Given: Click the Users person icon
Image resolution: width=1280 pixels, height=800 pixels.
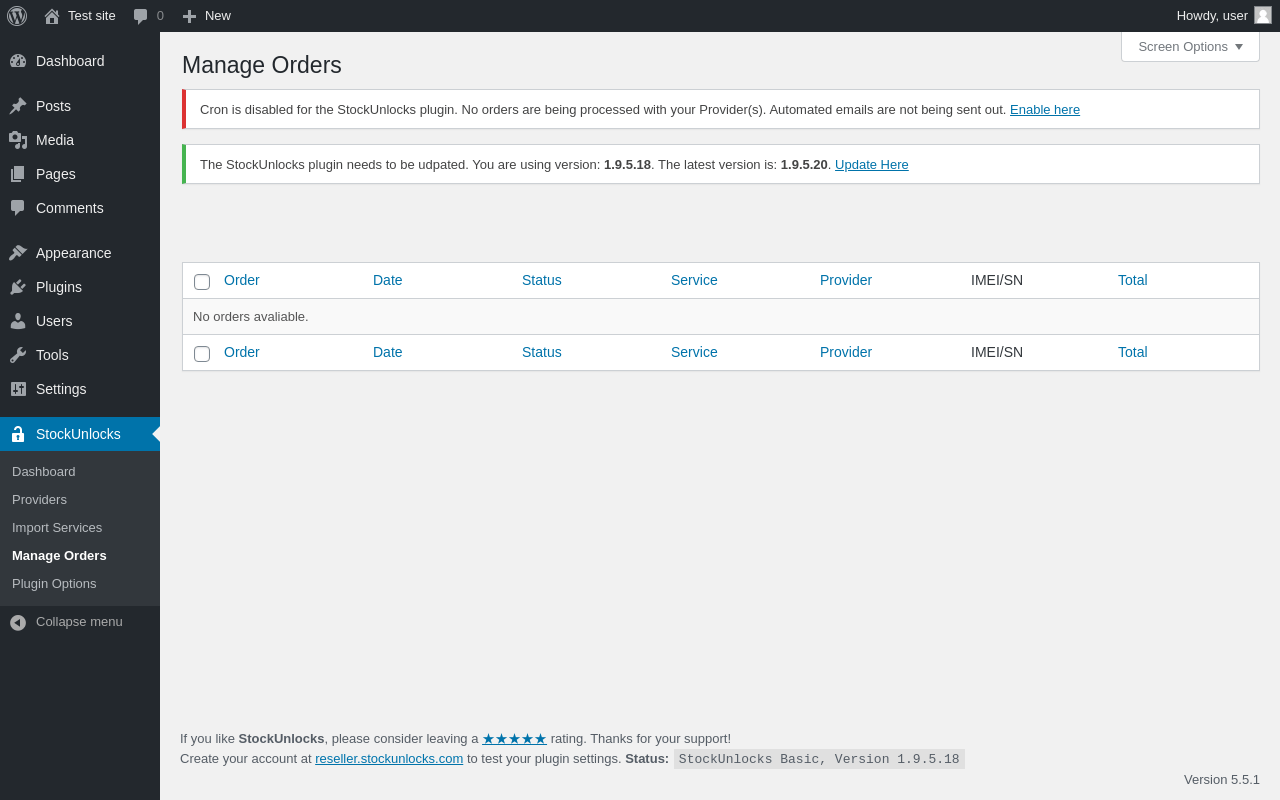Looking at the screenshot, I should (x=18, y=321).
